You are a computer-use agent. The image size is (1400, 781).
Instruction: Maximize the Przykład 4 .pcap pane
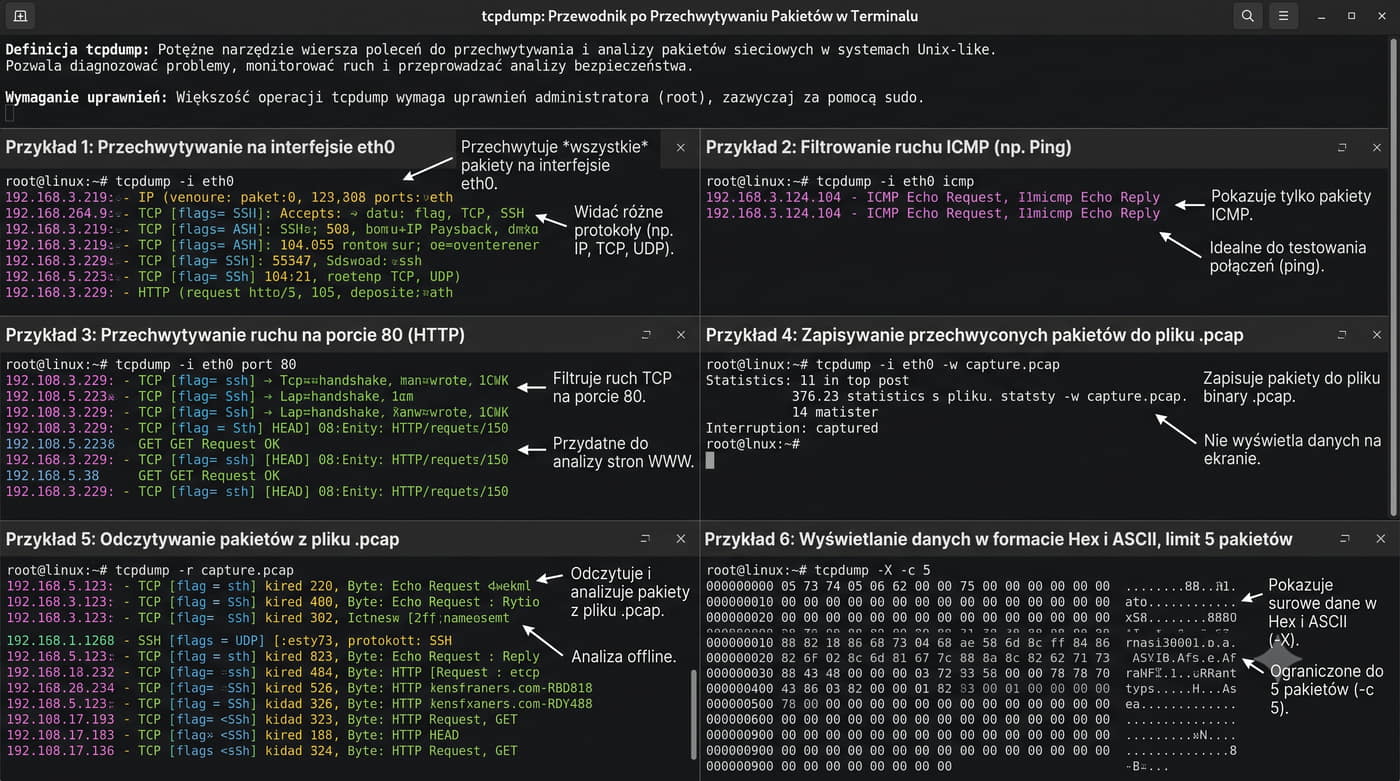[1343, 334]
